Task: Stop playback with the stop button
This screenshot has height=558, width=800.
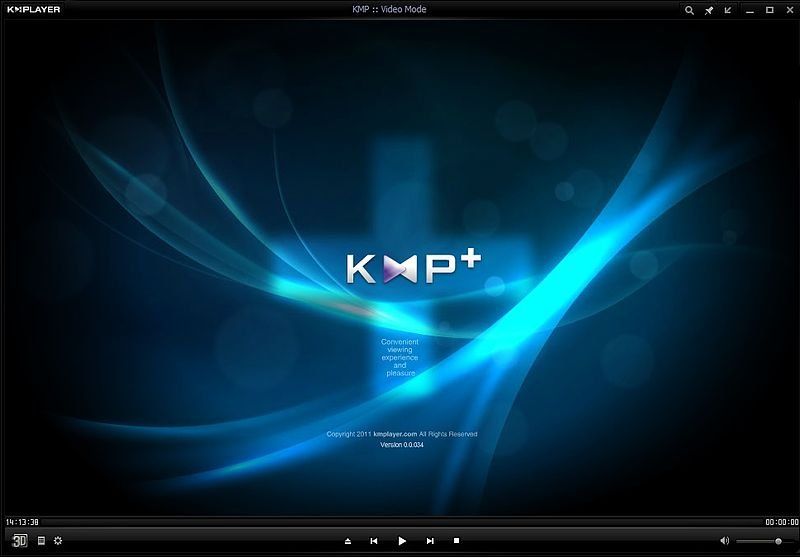Action: tap(456, 541)
